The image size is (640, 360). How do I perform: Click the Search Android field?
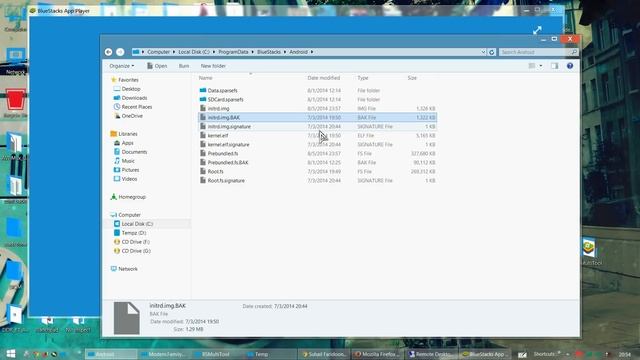tap(534, 52)
